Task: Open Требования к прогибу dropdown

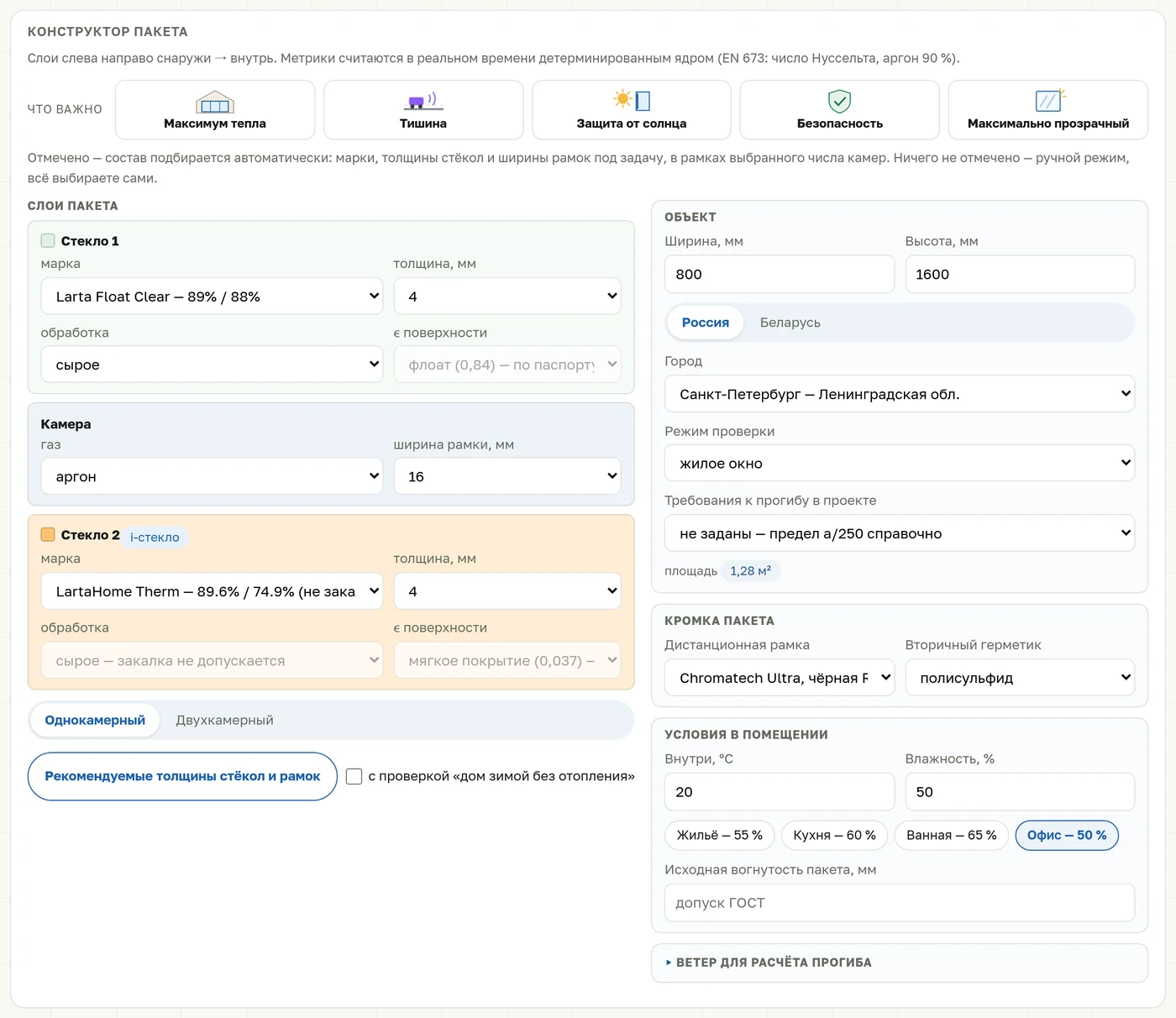Action: (900, 533)
